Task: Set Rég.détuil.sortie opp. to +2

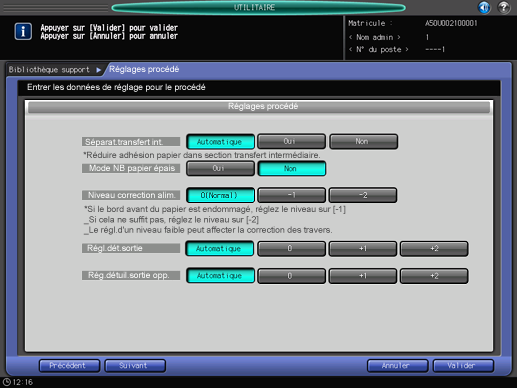Action: [x=434, y=276]
